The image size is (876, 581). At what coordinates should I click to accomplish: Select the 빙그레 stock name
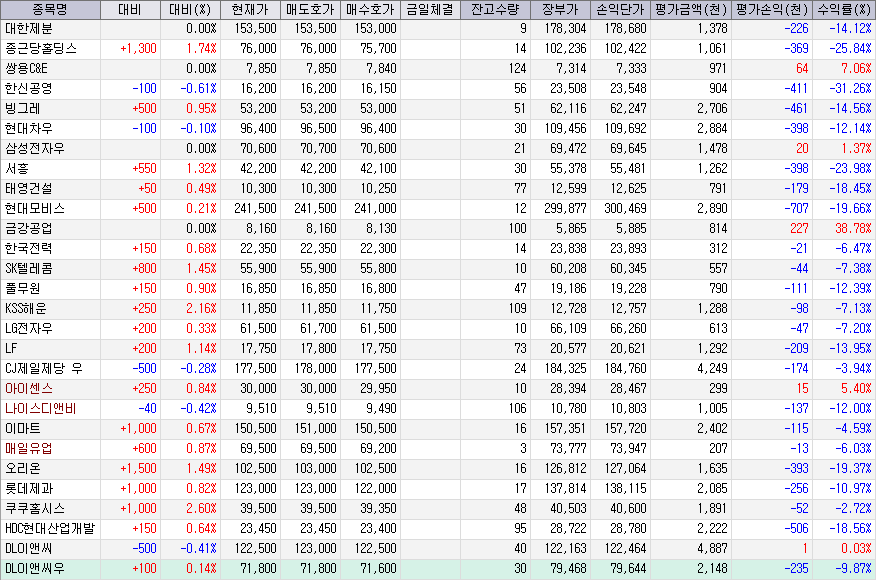click(22, 108)
